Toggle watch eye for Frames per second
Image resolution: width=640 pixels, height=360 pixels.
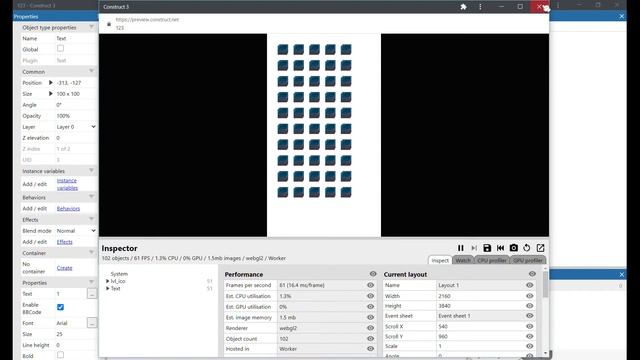click(x=370, y=285)
